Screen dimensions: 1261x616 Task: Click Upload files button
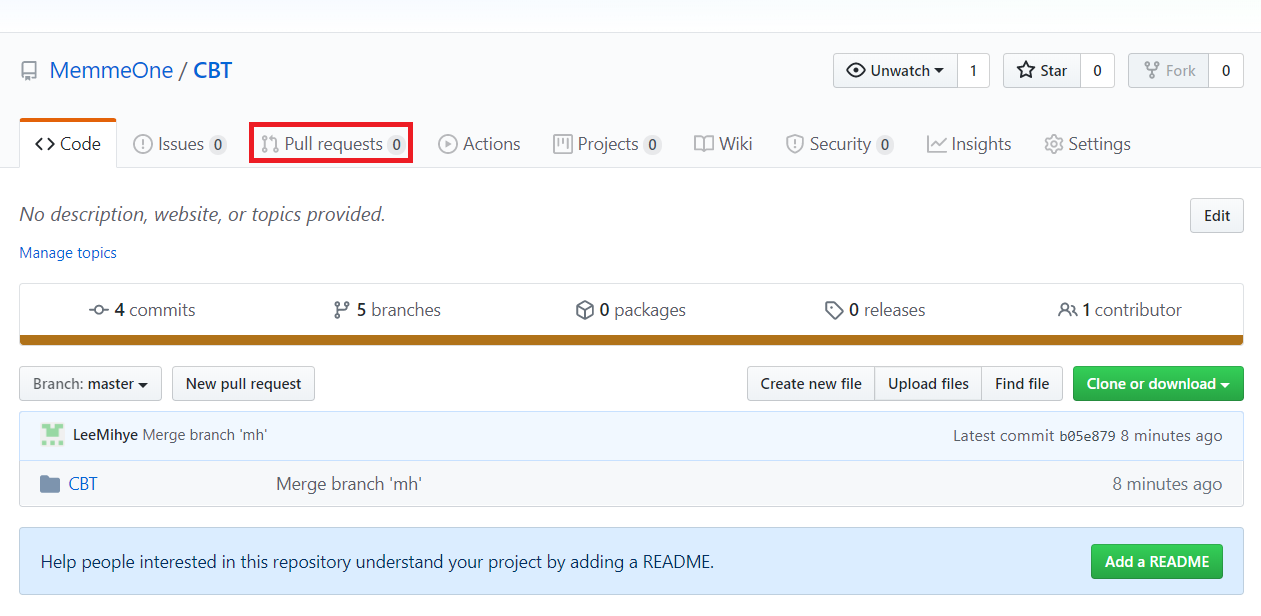(928, 384)
